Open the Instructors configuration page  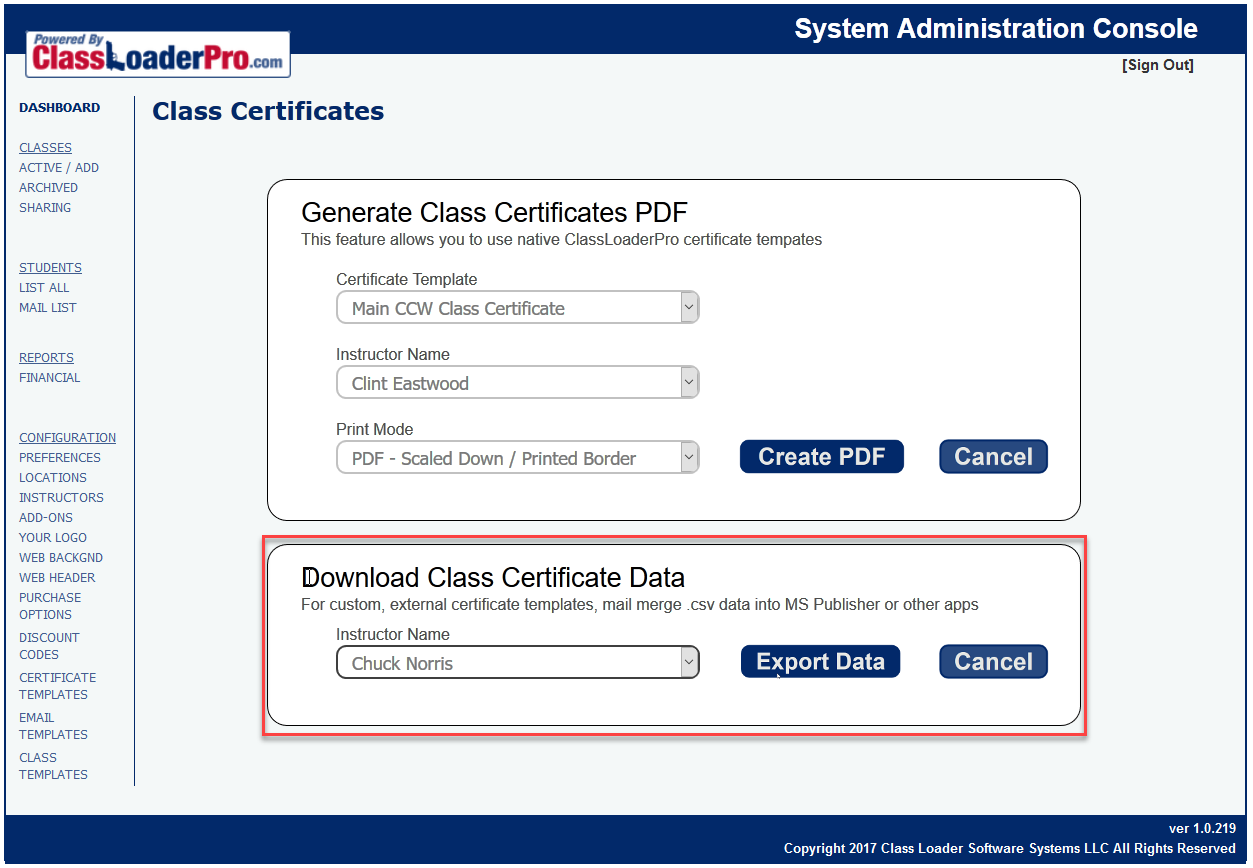pyautogui.click(x=61, y=498)
